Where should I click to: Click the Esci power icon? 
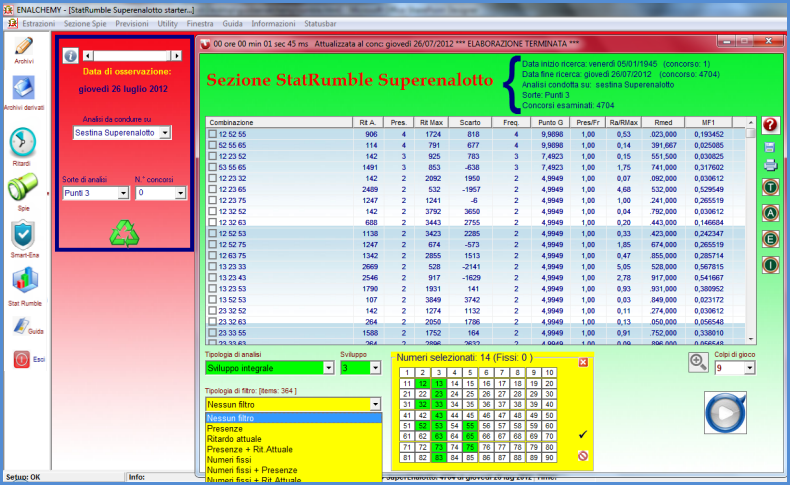tap(21, 360)
